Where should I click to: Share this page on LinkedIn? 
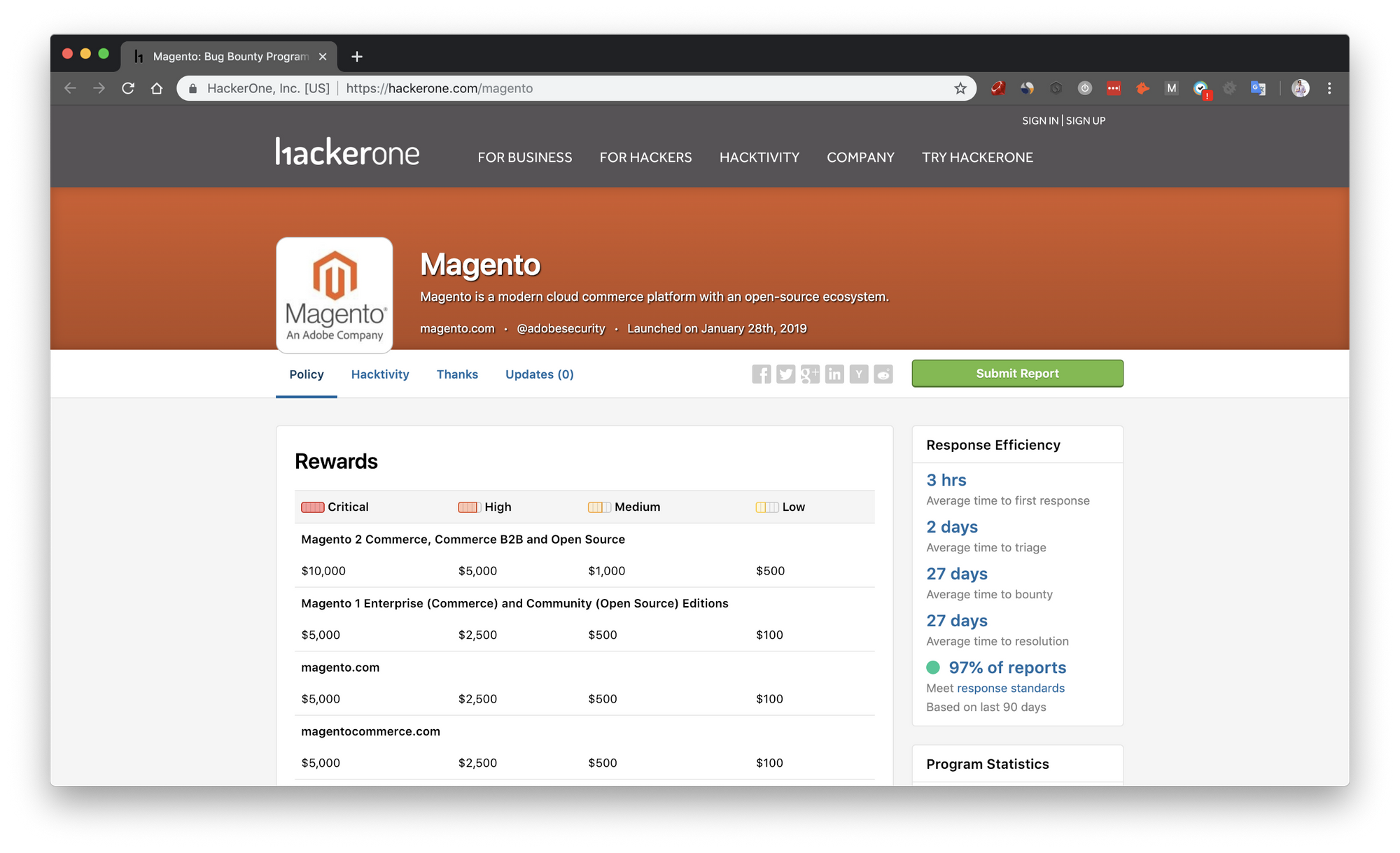click(x=834, y=374)
